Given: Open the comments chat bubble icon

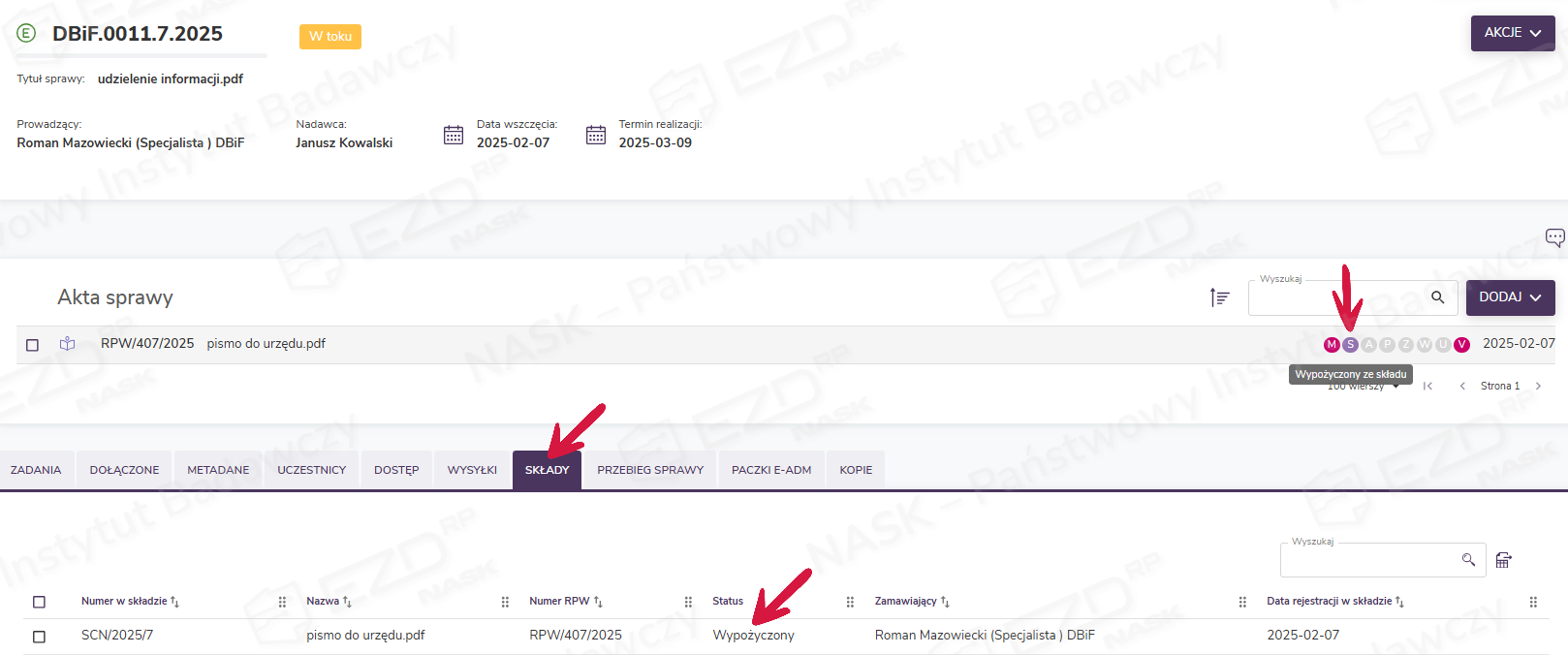Looking at the screenshot, I should coord(1554,237).
